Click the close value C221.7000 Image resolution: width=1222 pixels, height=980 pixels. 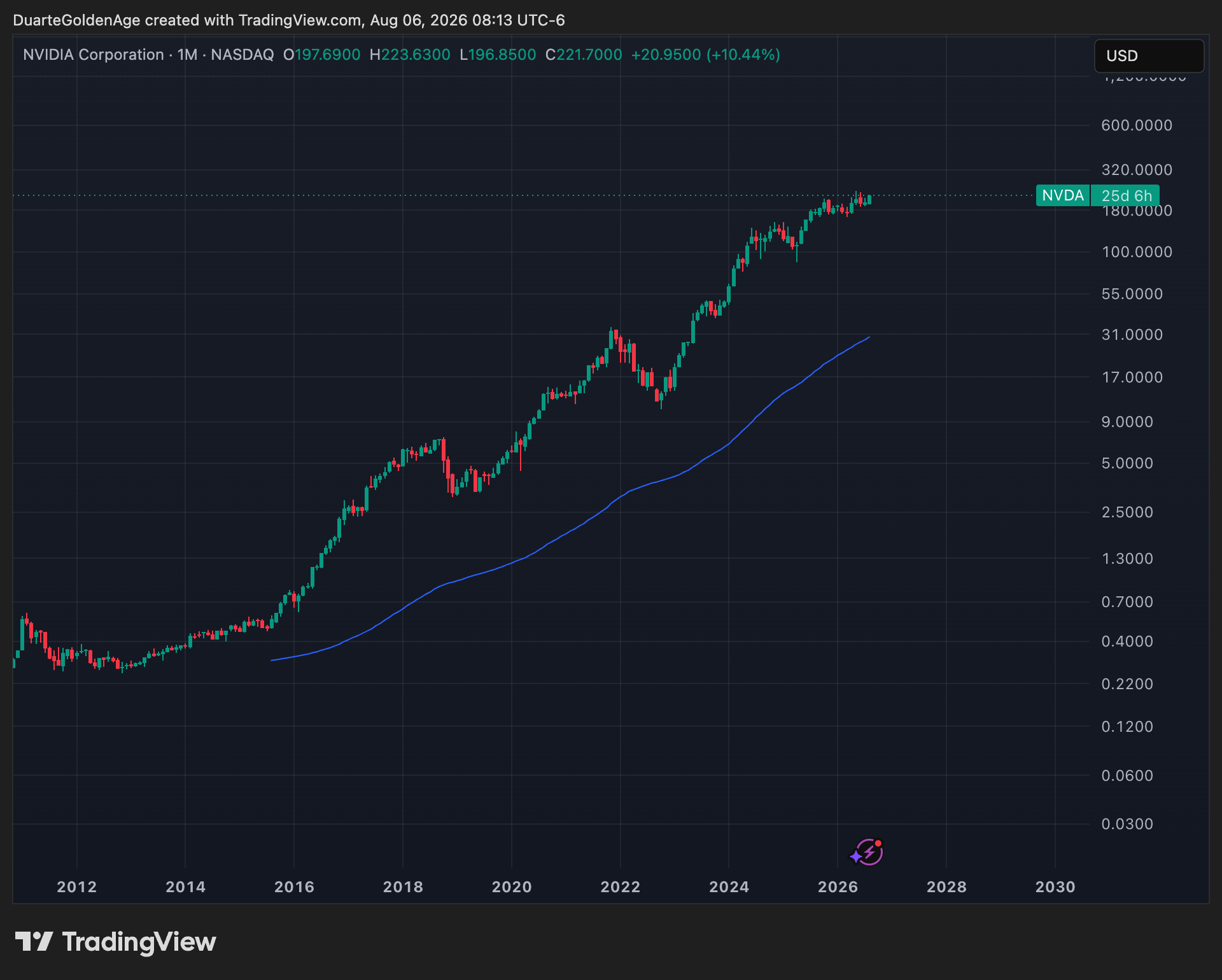pyautogui.click(x=584, y=55)
